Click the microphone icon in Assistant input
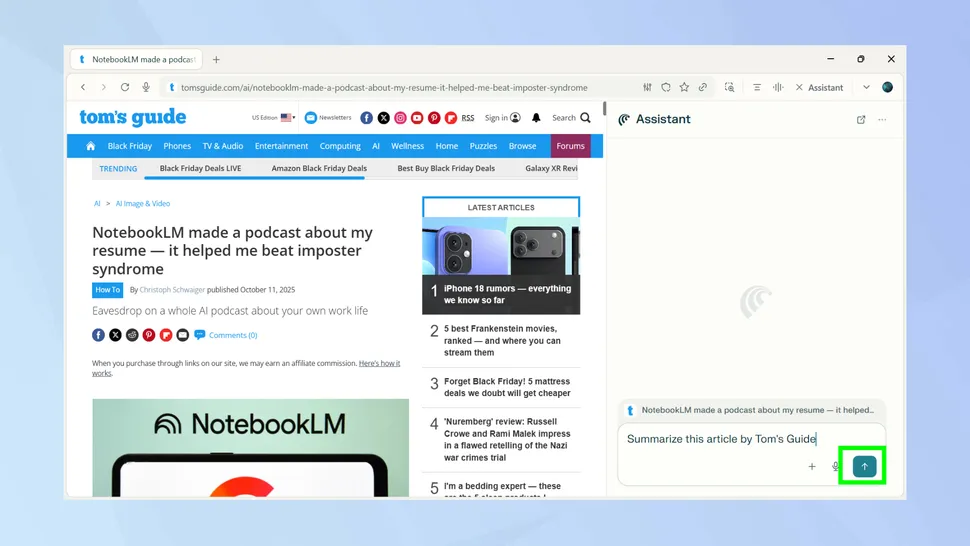The image size is (970, 546). click(836, 466)
